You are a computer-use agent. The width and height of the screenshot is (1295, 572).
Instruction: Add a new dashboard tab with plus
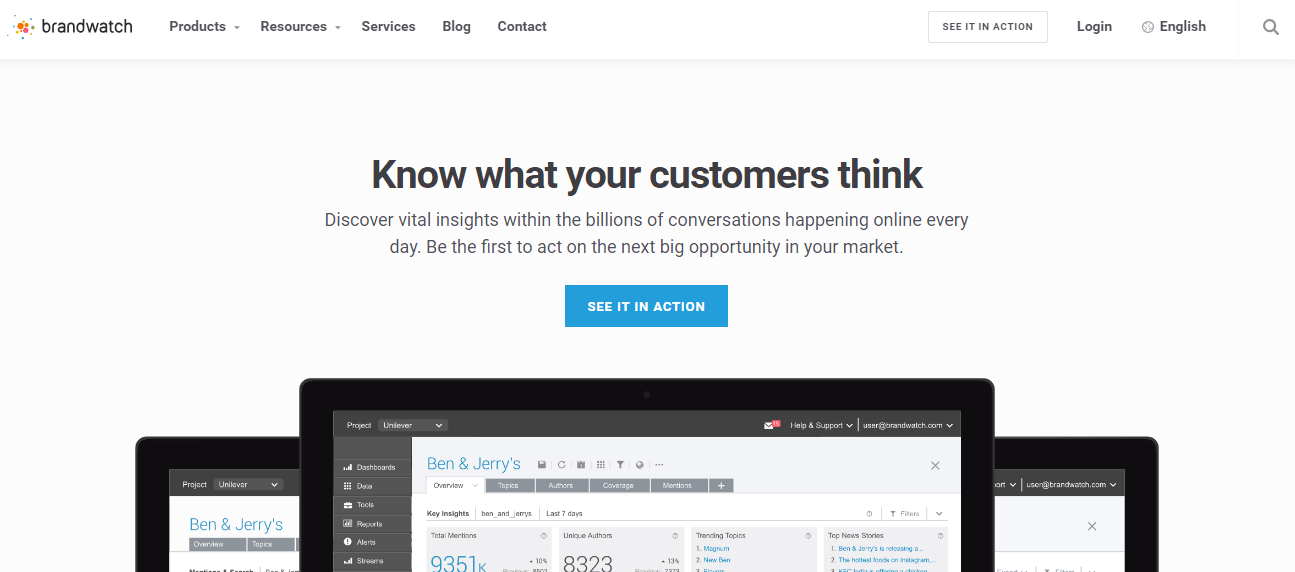point(721,485)
